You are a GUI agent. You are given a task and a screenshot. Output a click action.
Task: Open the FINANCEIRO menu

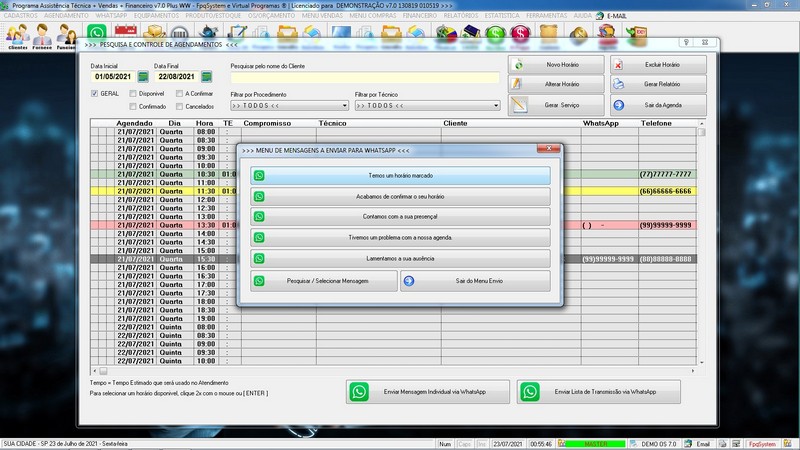point(419,16)
